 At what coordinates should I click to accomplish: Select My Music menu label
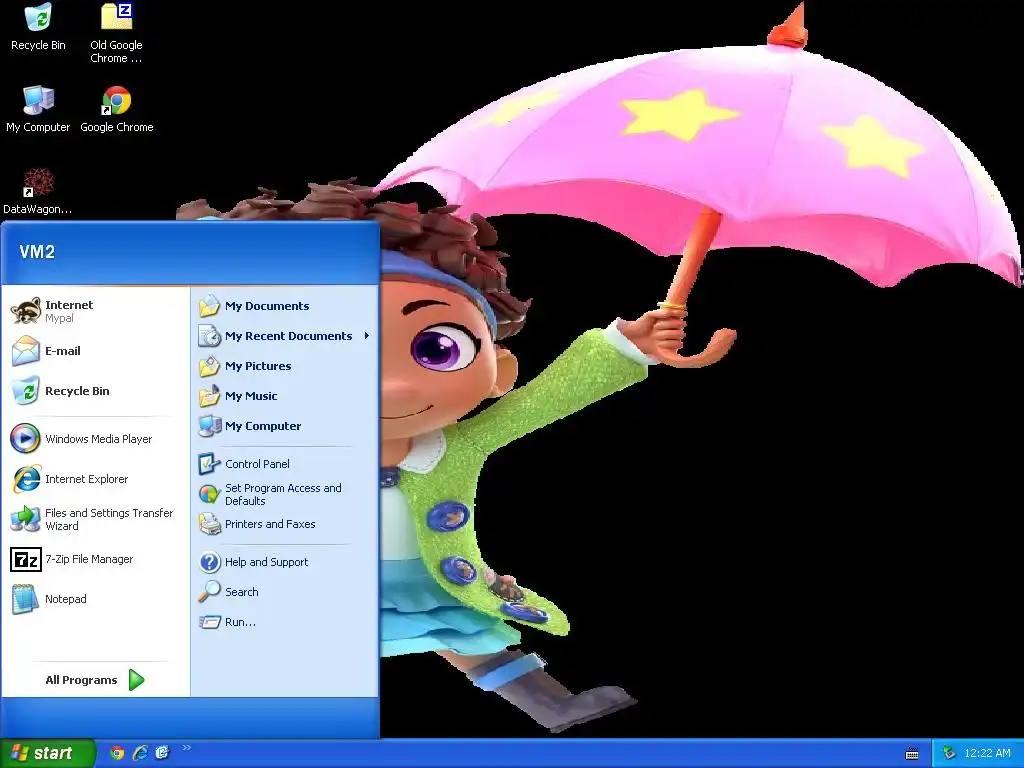[x=251, y=396]
